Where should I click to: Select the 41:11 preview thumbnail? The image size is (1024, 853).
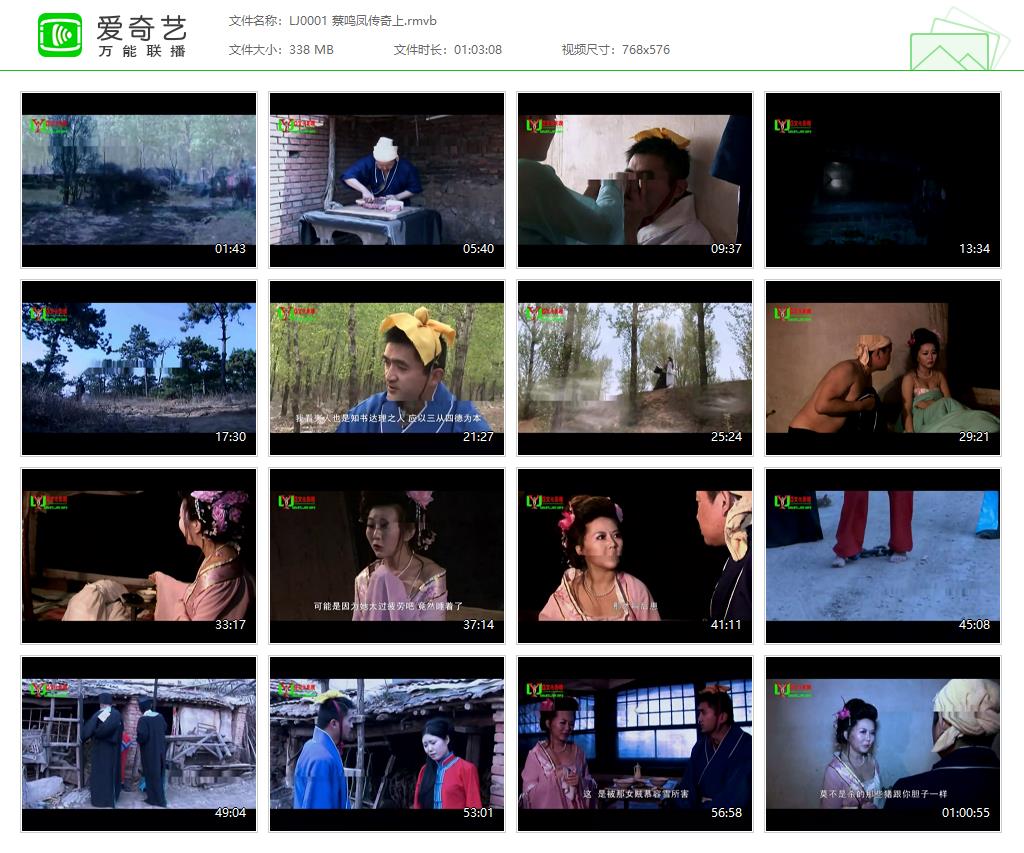click(635, 556)
